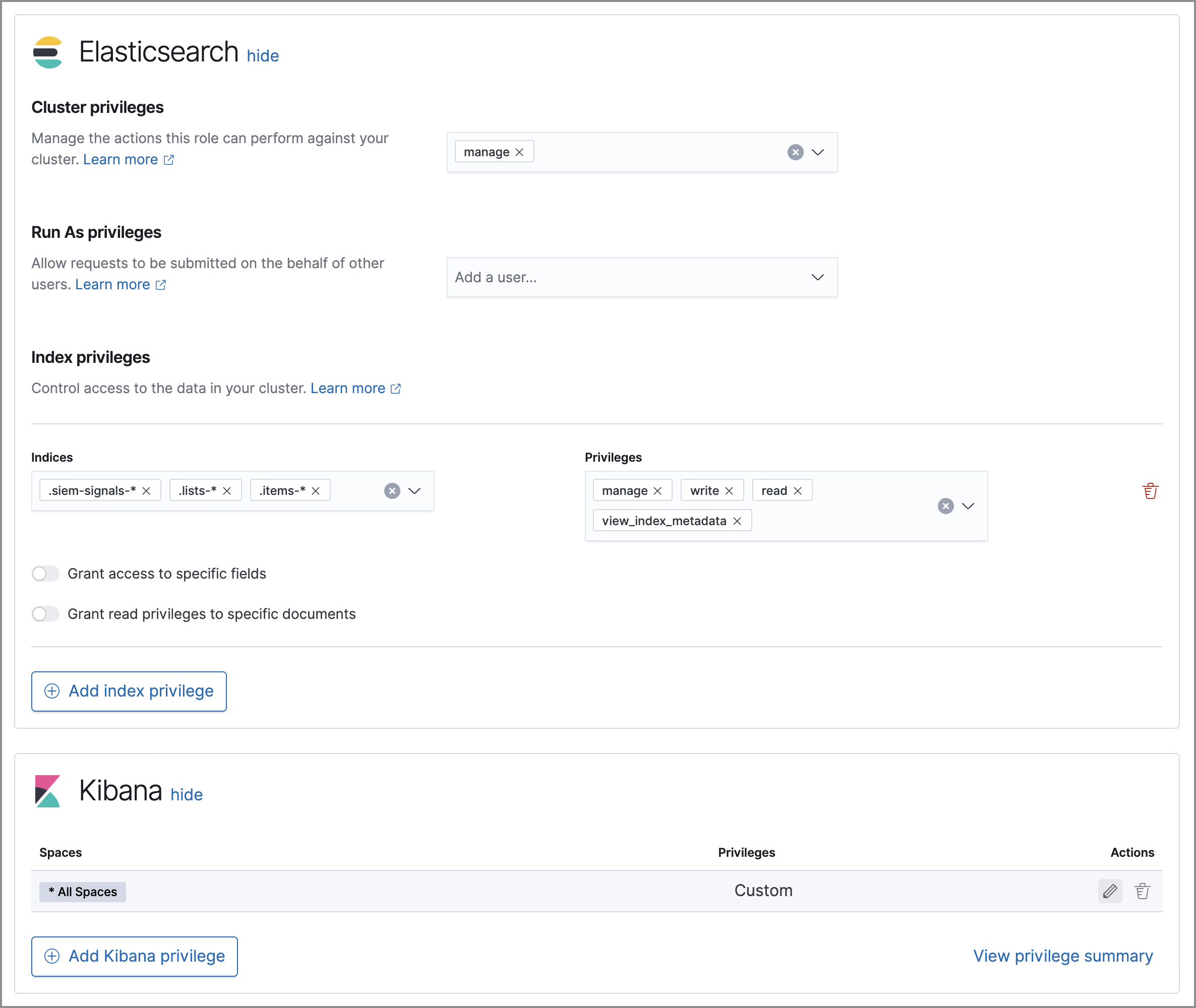Clear all index privileges
Screen dimensions: 1196x1008
[945, 506]
